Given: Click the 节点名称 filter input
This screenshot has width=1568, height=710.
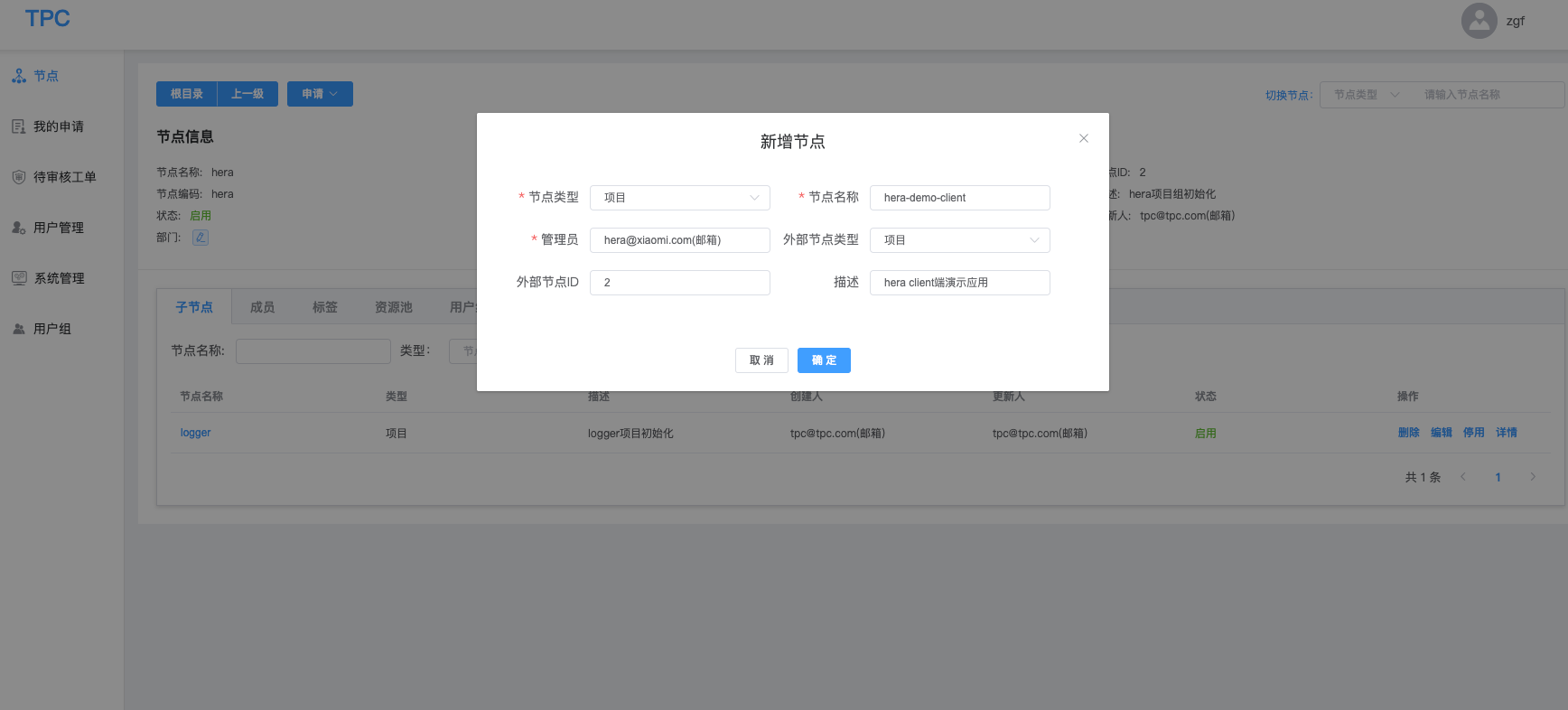Looking at the screenshot, I should (313, 351).
